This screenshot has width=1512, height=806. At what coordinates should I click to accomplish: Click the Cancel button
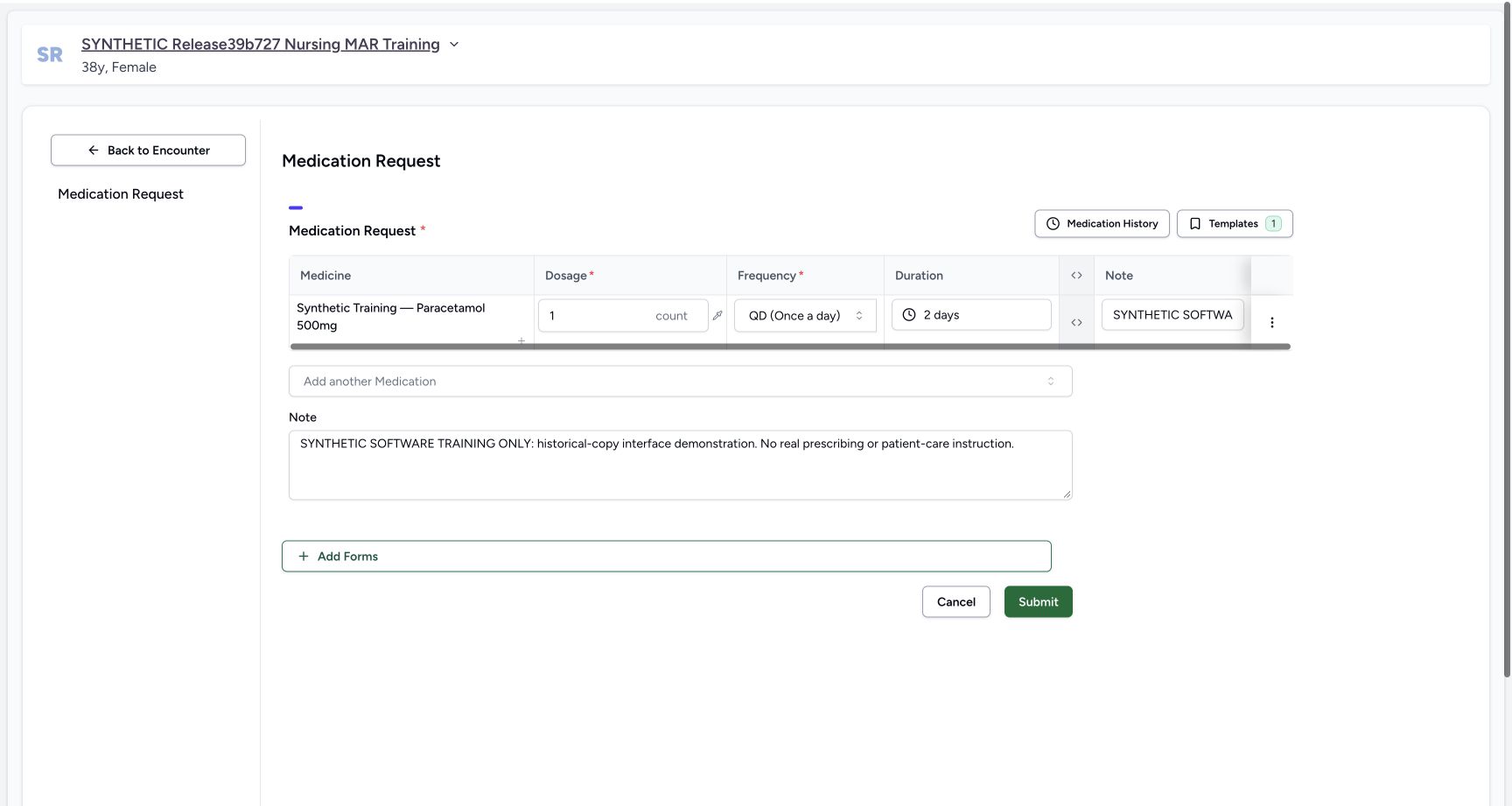pyautogui.click(x=956, y=602)
